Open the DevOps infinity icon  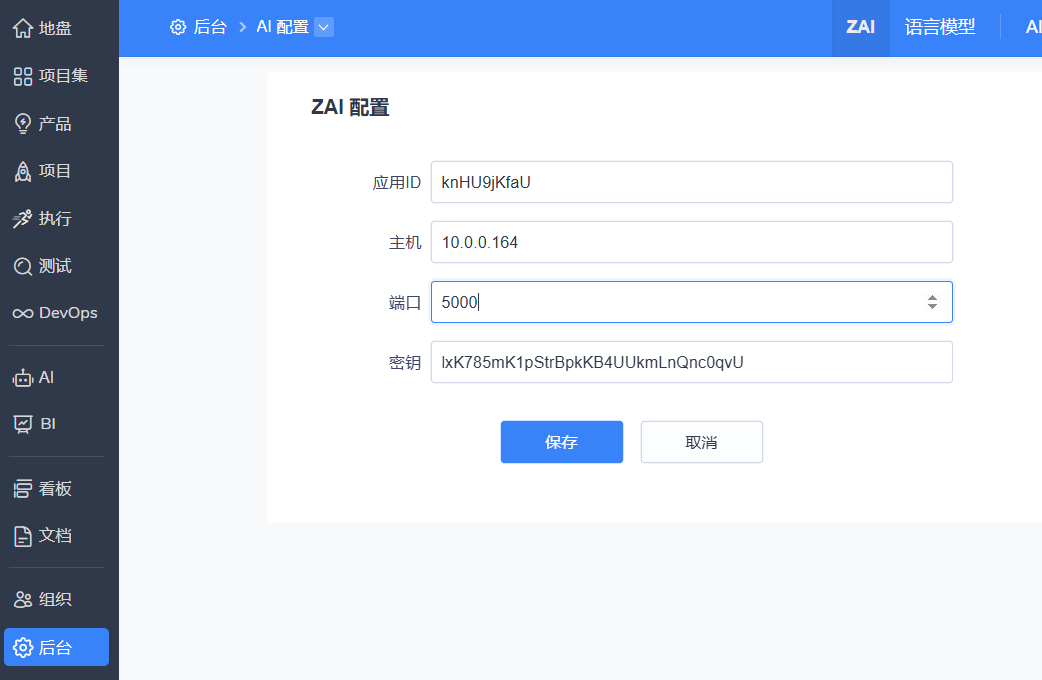23,314
